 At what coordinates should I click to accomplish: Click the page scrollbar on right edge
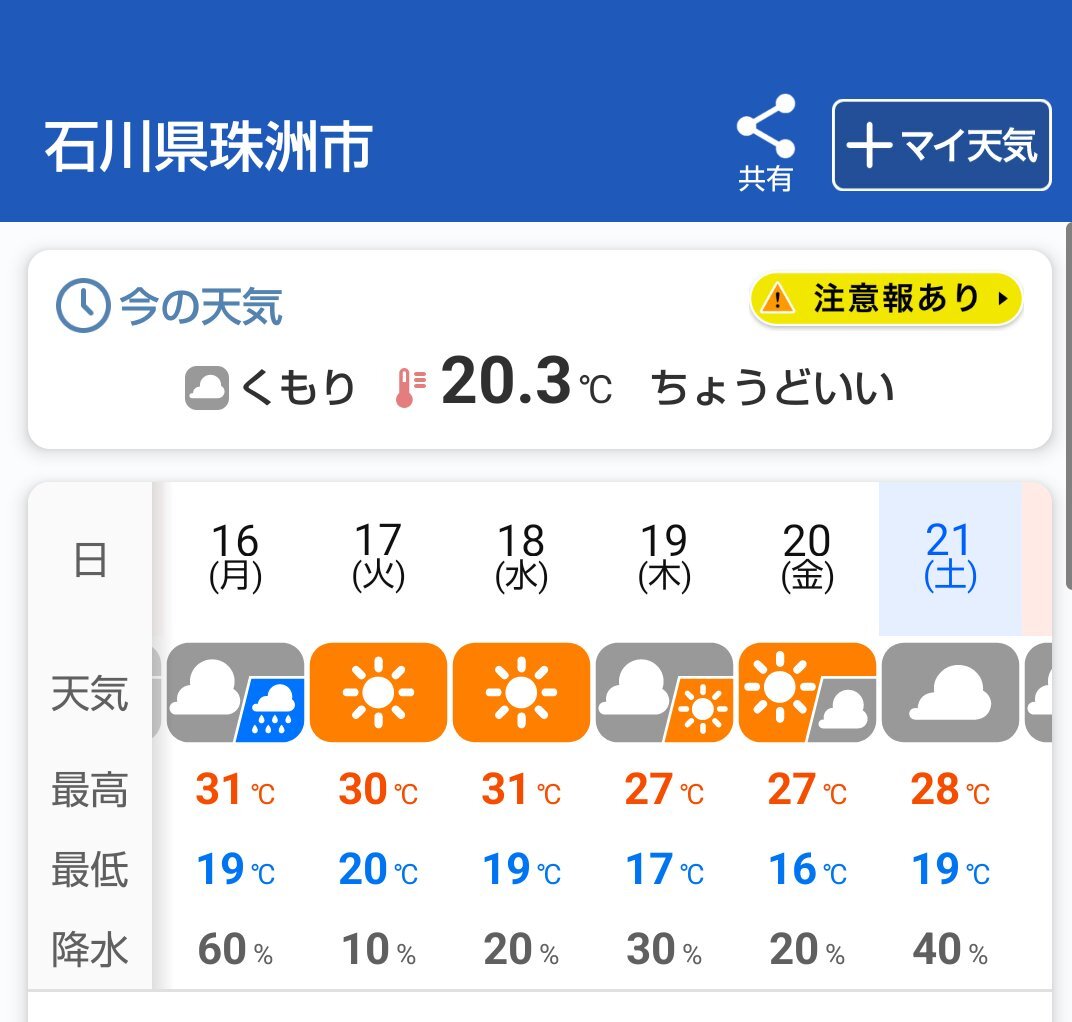(x=1069, y=405)
